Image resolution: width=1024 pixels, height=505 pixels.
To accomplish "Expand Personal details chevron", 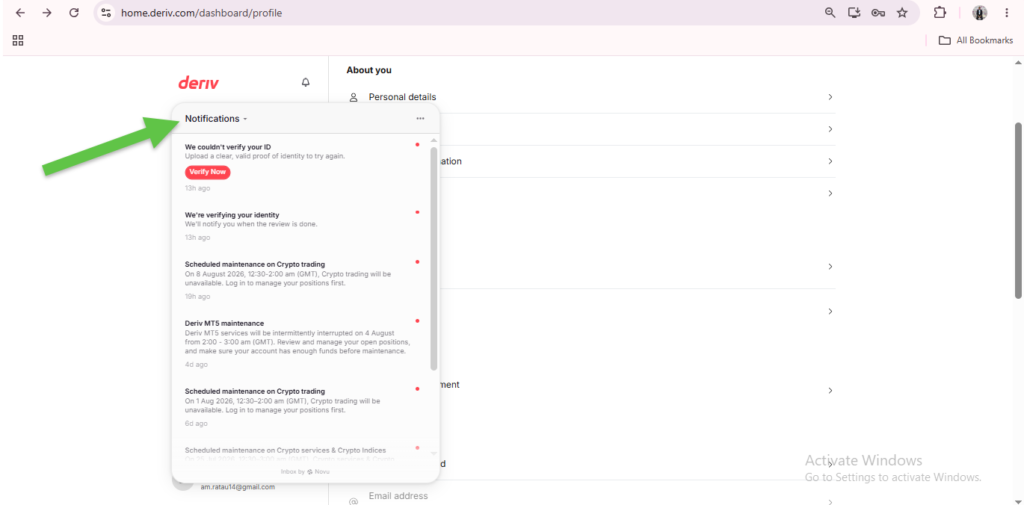I will pyautogui.click(x=830, y=97).
